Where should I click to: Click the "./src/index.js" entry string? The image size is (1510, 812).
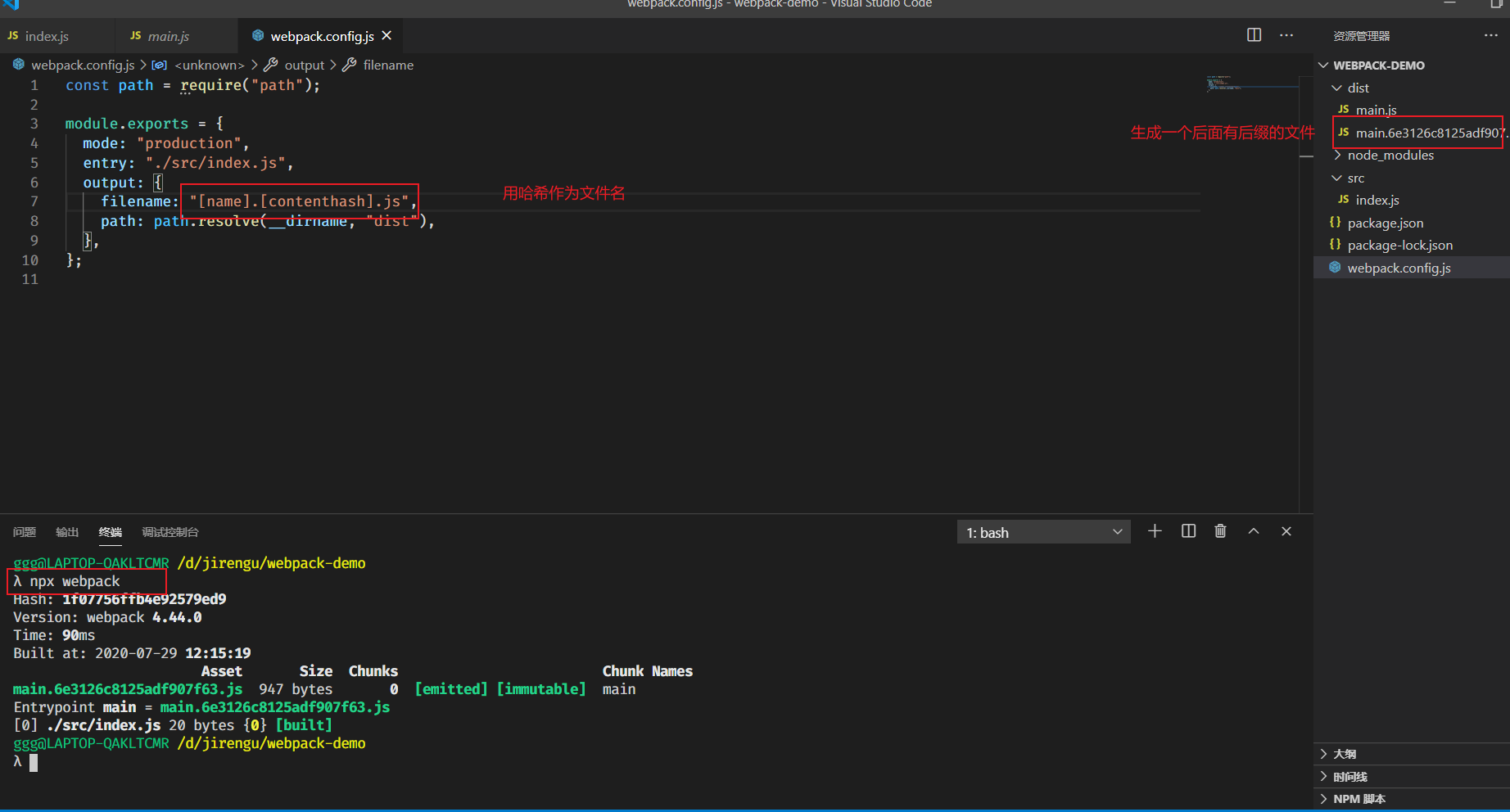215,163
